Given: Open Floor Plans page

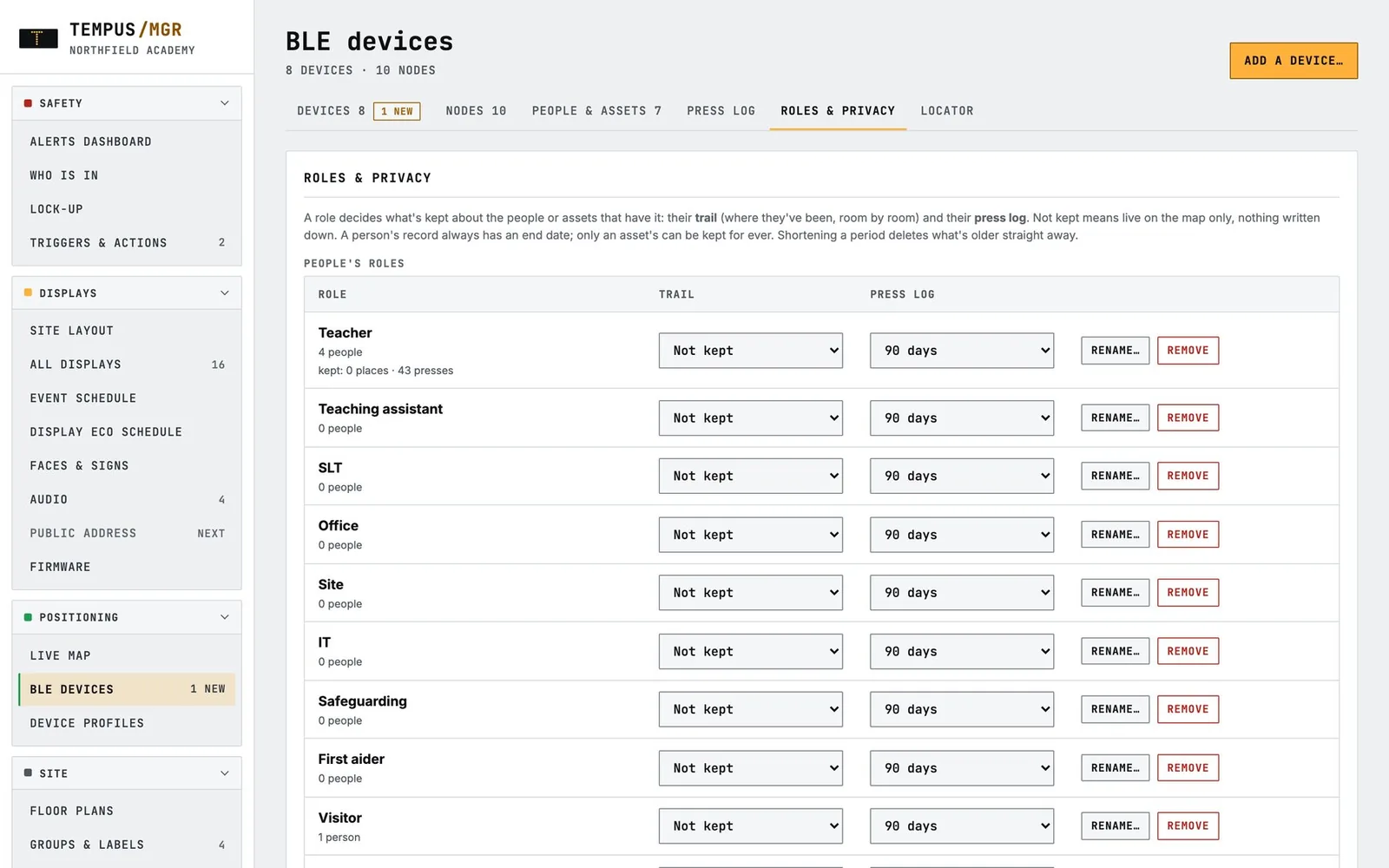Looking at the screenshot, I should point(127,811).
